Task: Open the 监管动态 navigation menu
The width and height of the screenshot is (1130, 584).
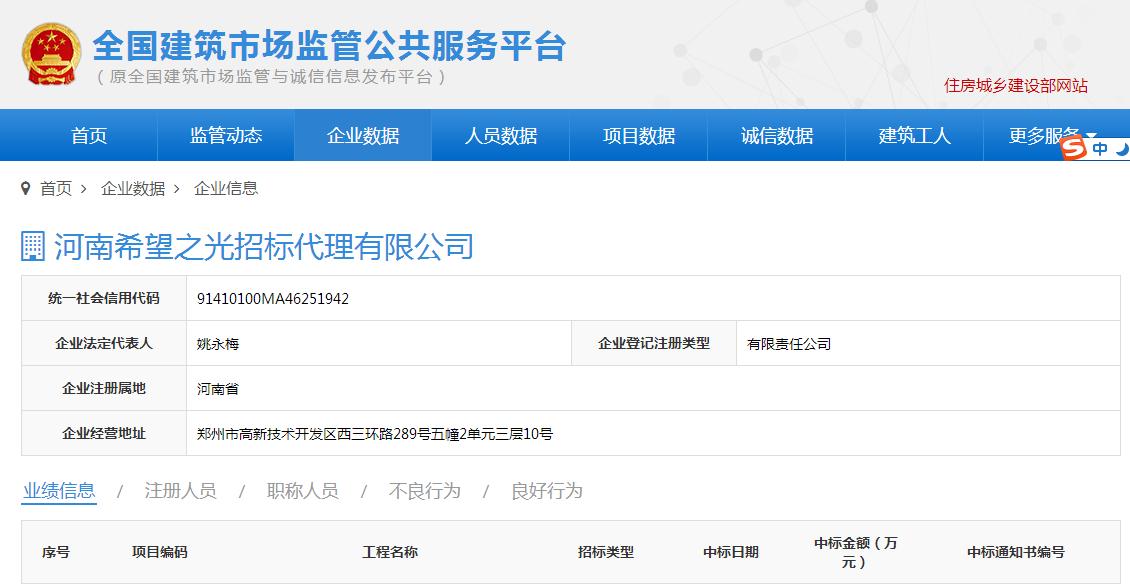Action: [x=226, y=136]
